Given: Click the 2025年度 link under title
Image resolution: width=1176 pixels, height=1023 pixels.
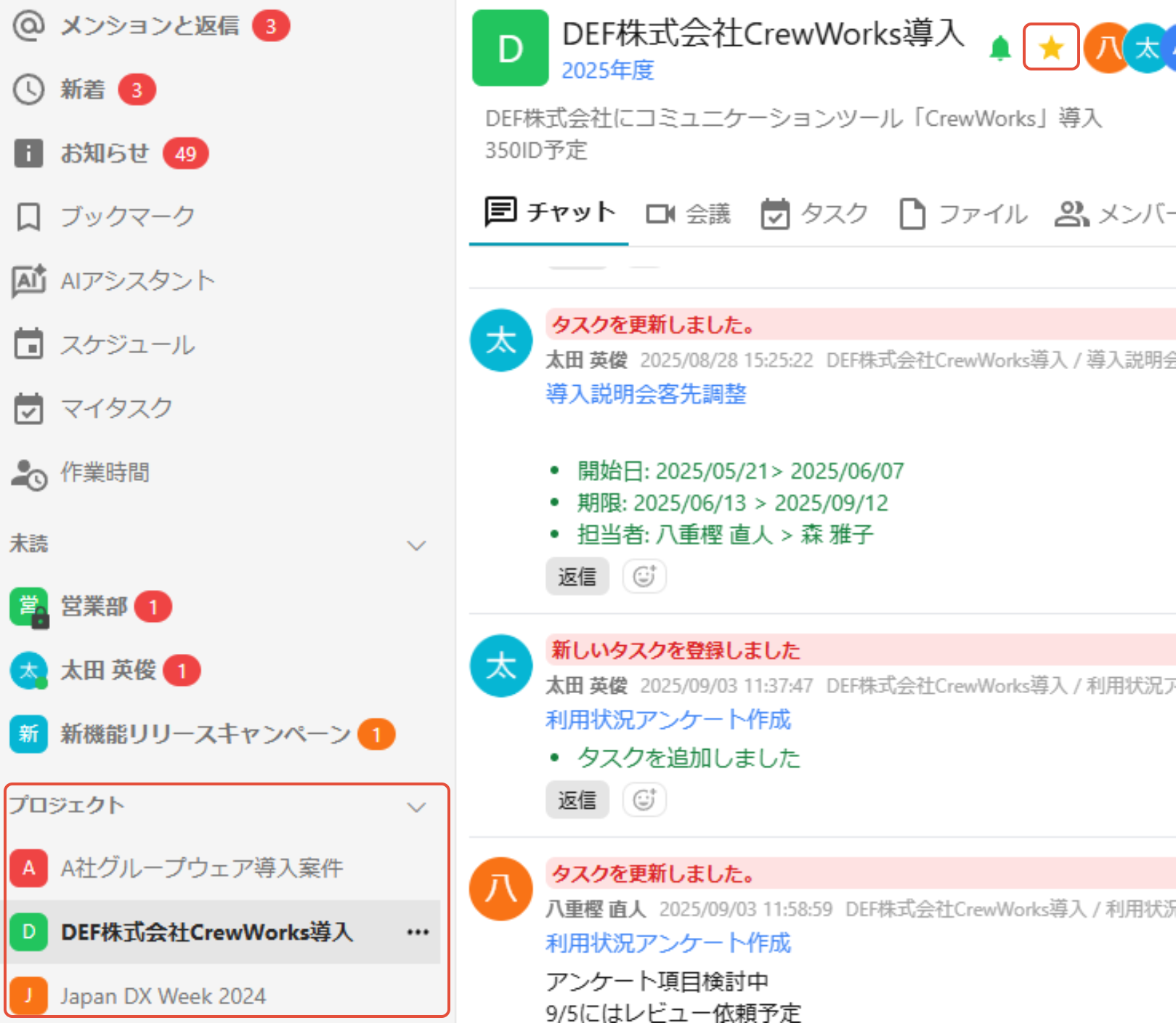Looking at the screenshot, I should pyautogui.click(x=608, y=70).
